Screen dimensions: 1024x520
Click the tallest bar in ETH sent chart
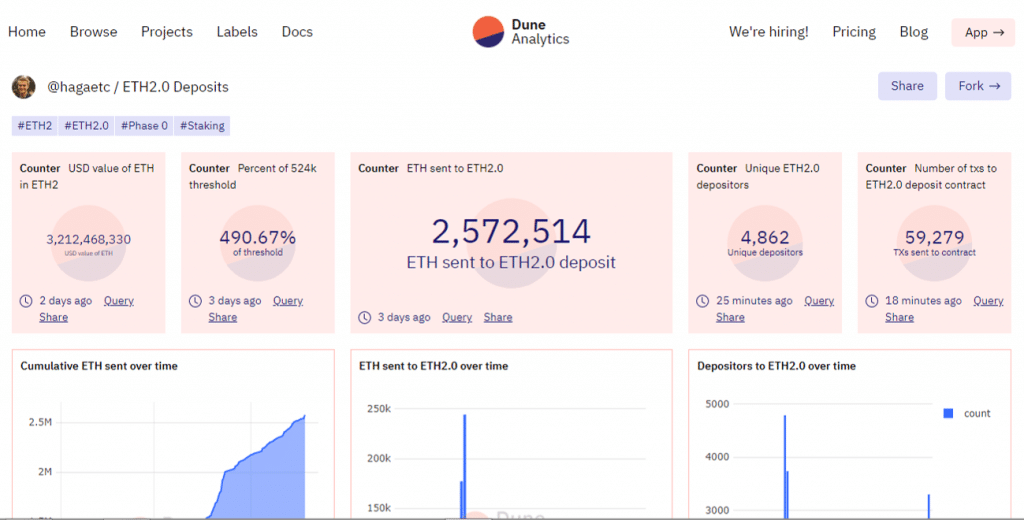click(464, 466)
